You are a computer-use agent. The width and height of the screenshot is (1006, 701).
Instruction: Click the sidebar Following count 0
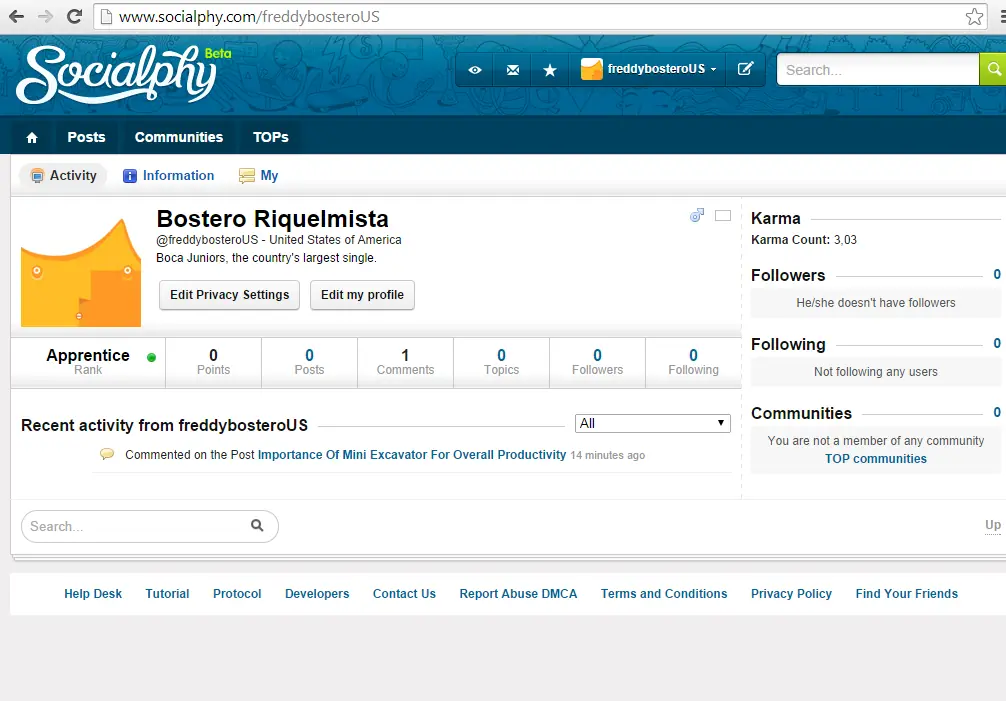click(996, 343)
